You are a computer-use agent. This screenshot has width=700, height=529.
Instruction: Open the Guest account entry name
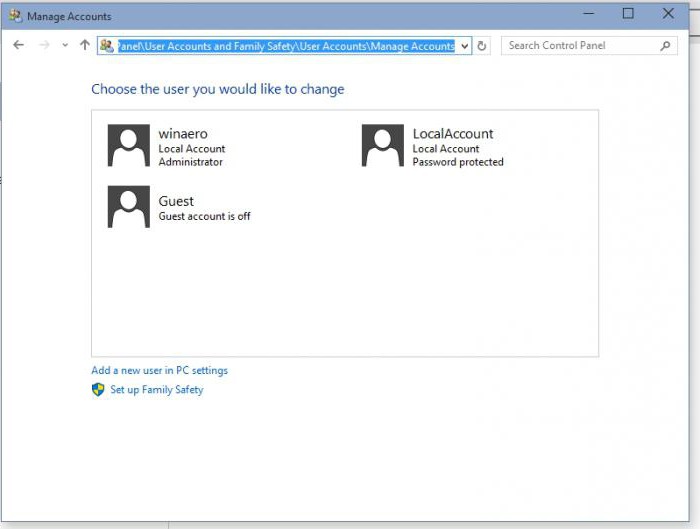pyautogui.click(x=176, y=201)
